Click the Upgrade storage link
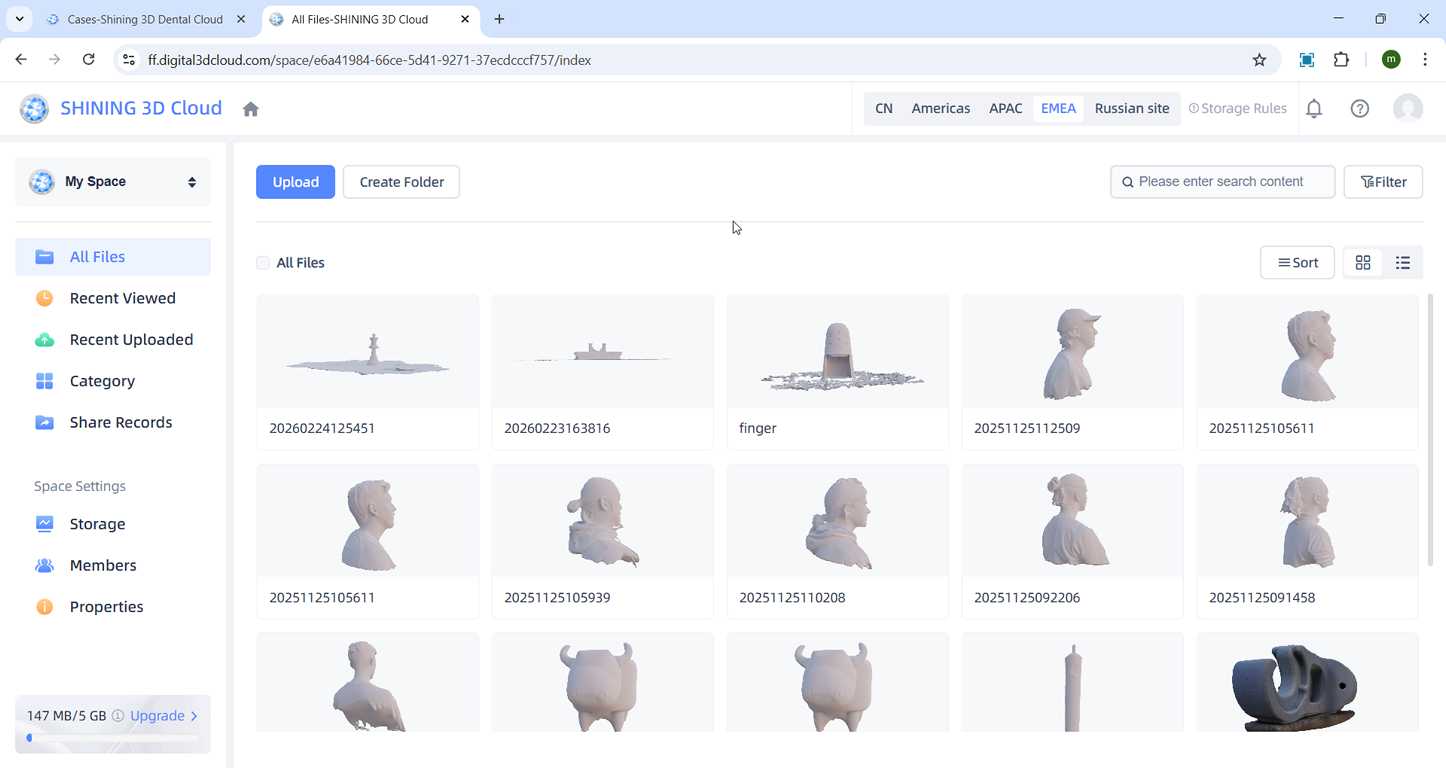 click(164, 716)
